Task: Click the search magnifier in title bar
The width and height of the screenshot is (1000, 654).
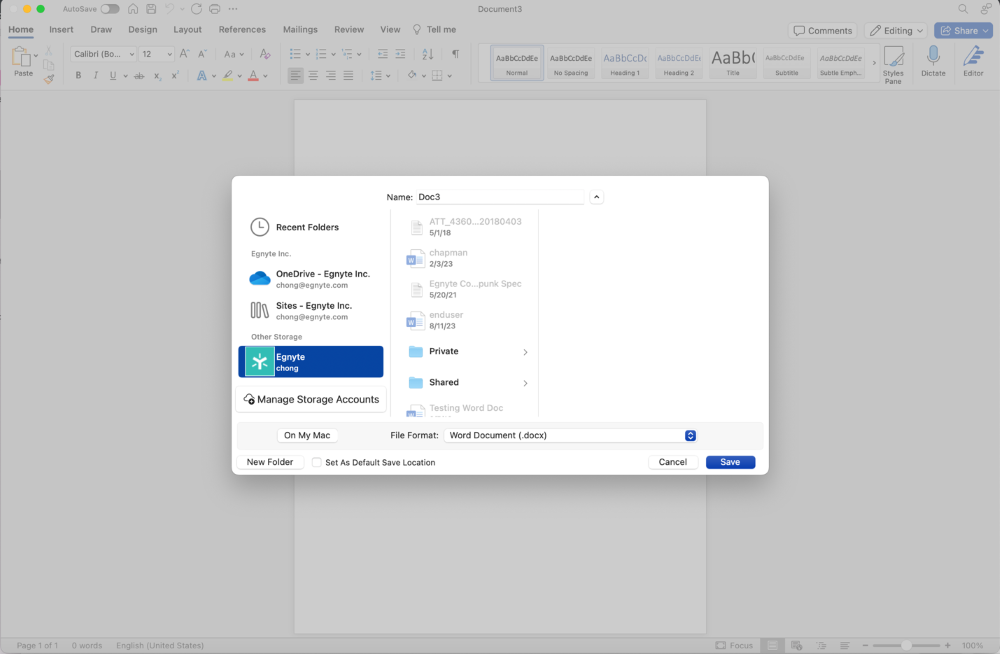Action: point(963,9)
